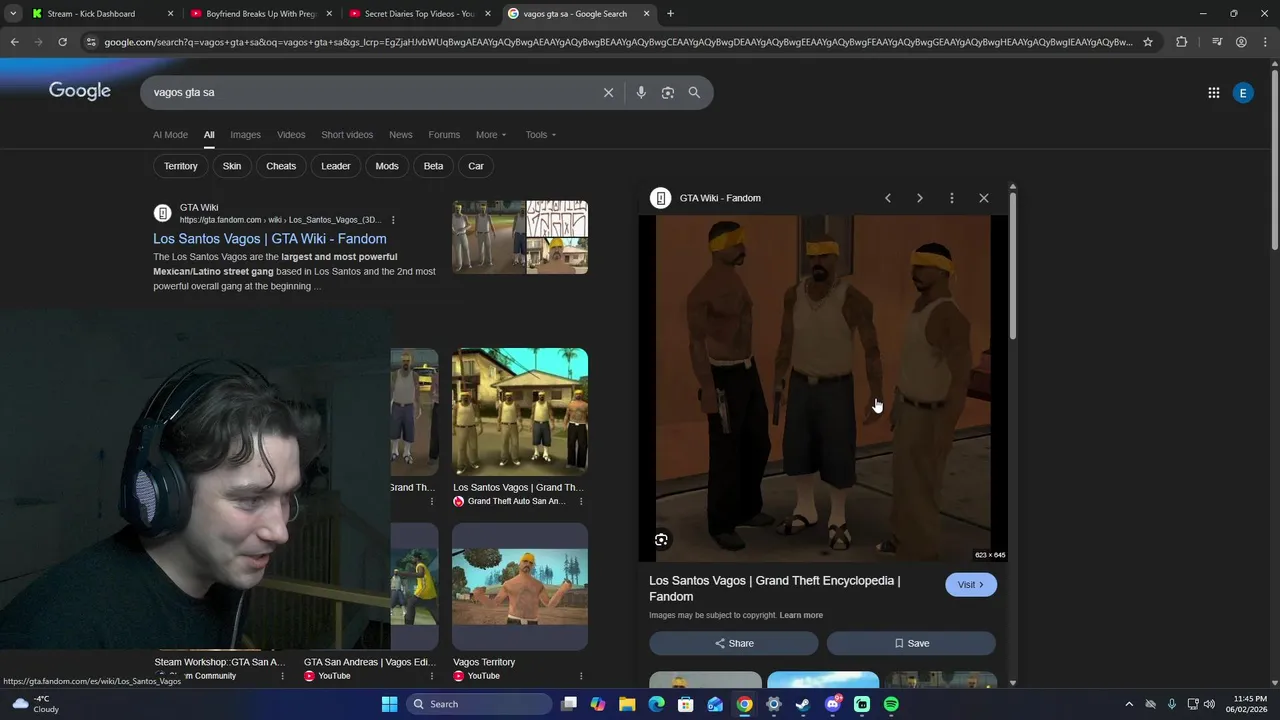Start voice search with microphone icon
1280x720 pixels.
tap(641, 92)
